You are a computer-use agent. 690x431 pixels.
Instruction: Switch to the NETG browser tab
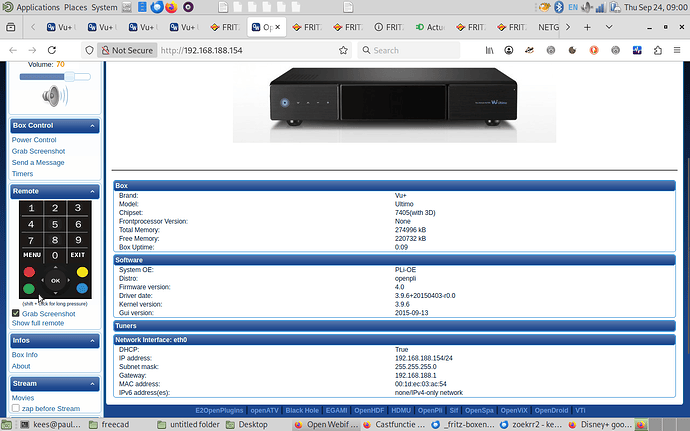point(548,27)
